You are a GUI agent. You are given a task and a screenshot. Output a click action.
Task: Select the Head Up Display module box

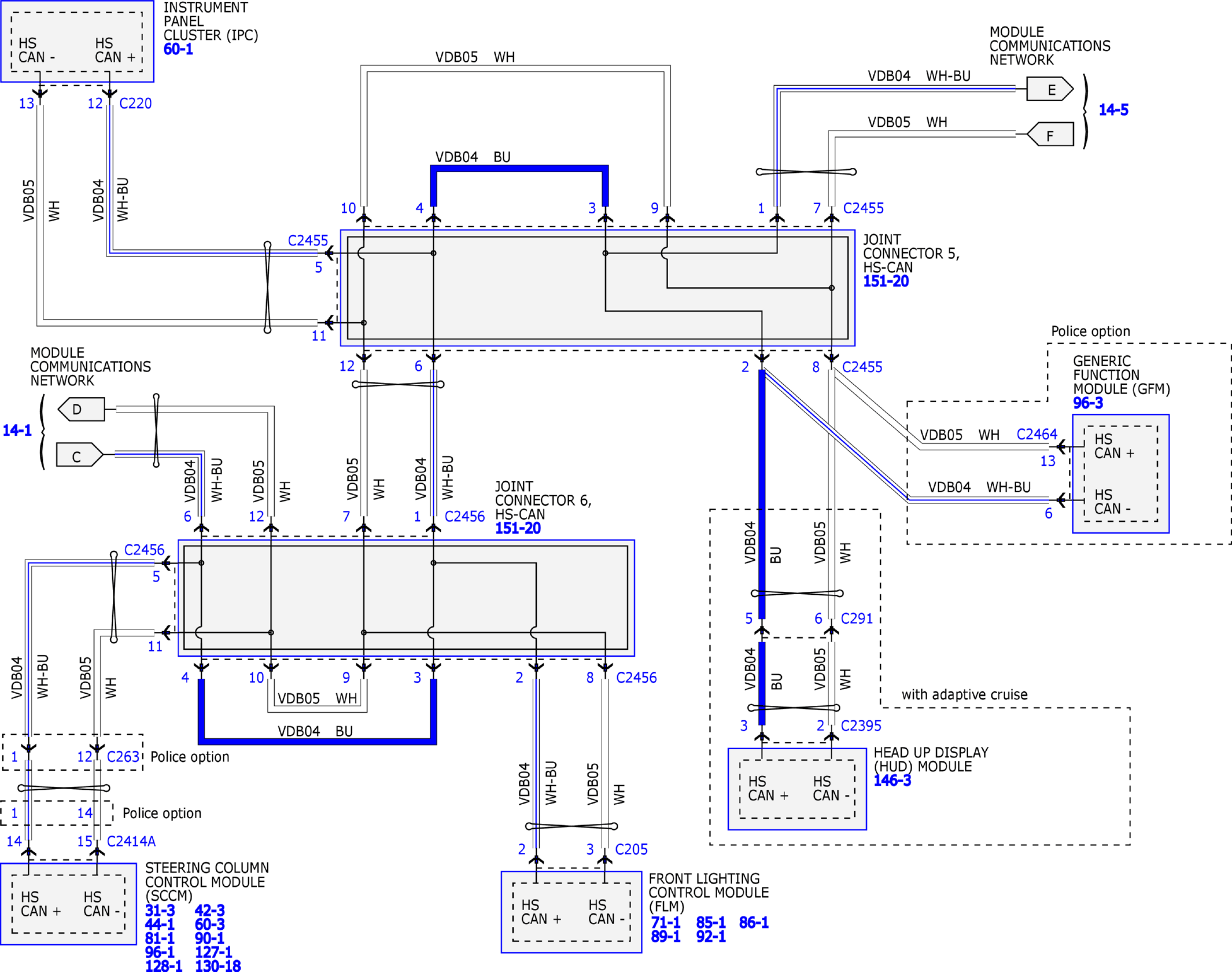click(x=797, y=789)
